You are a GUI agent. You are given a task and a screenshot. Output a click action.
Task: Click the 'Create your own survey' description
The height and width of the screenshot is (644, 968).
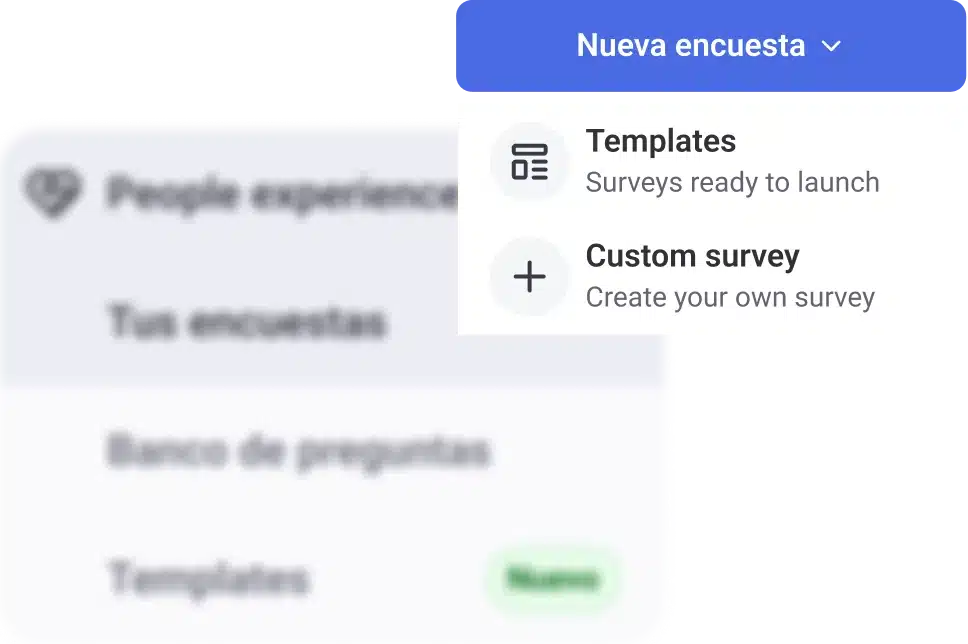(730, 298)
